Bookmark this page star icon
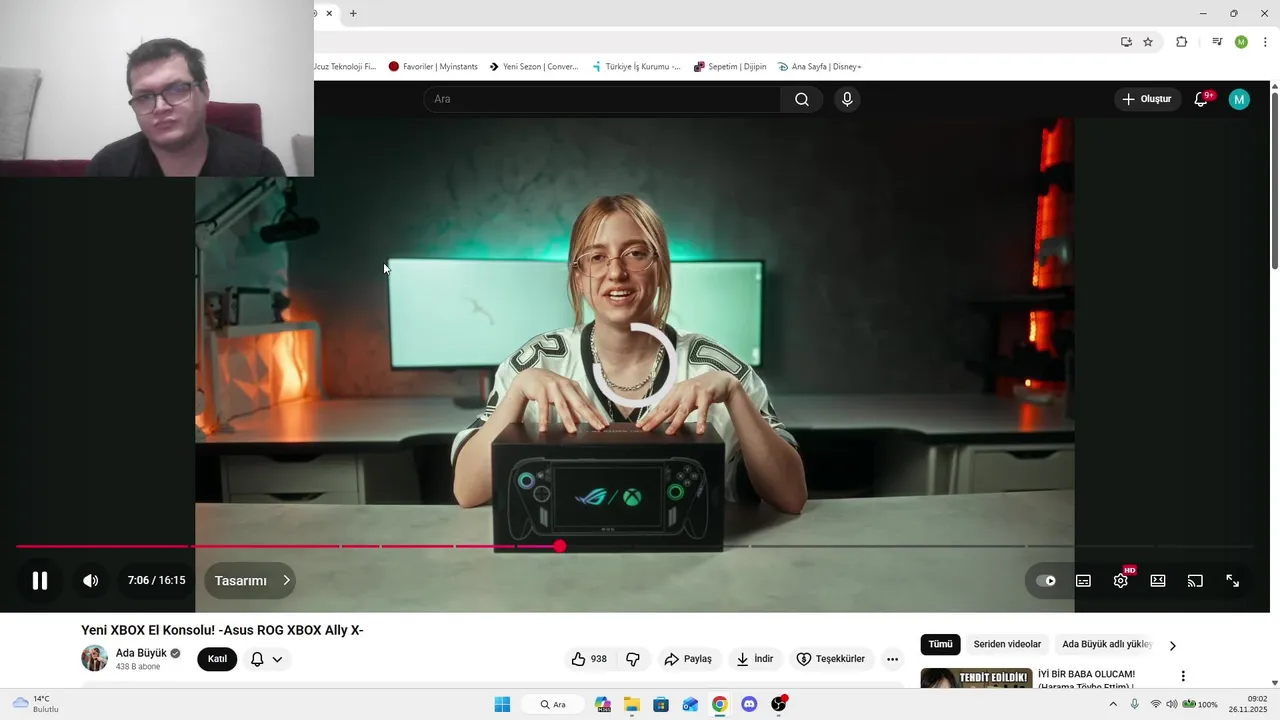This screenshot has height=720, width=1280. click(x=1148, y=42)
